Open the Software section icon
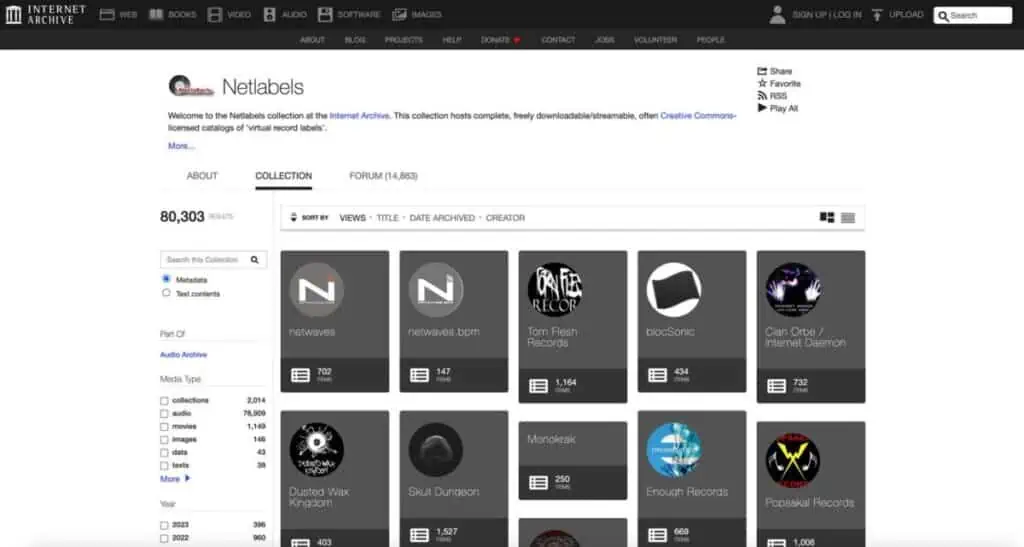This screenshot has height=547, width=1024. 325,14
